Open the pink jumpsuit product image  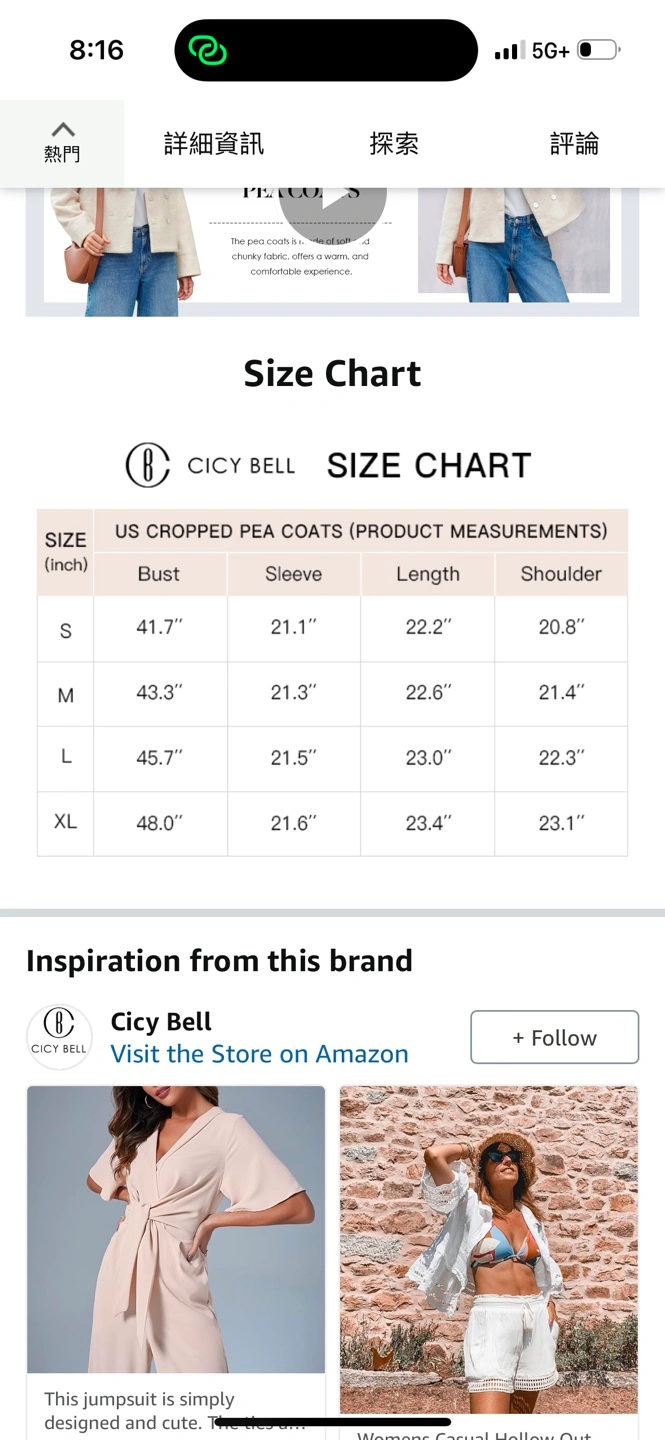pyautogui.click(x=176, y=1229)
